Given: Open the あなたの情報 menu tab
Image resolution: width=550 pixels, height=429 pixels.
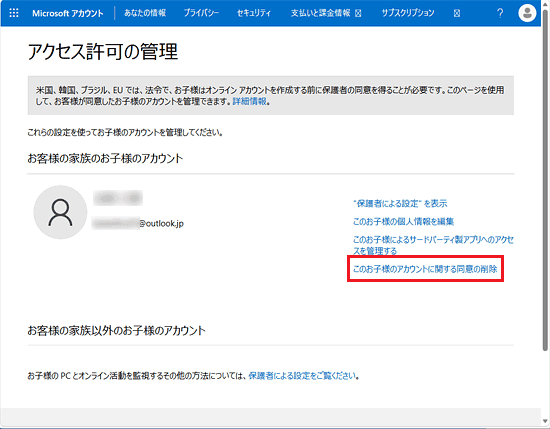Looking at the screenshot, I should (145, 13).
